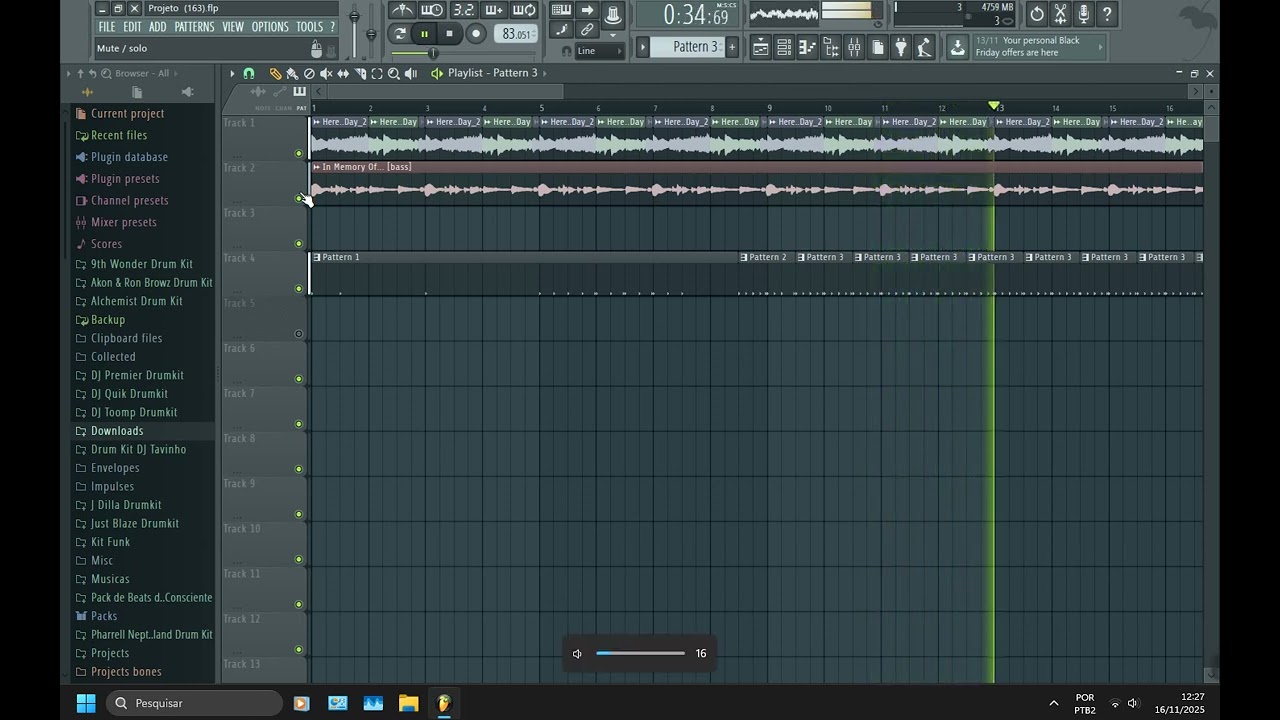Image resolution: width=1280 pixels, height=720 pixels.
Task: Pause playback with the pause button
Action: [424, 33]
